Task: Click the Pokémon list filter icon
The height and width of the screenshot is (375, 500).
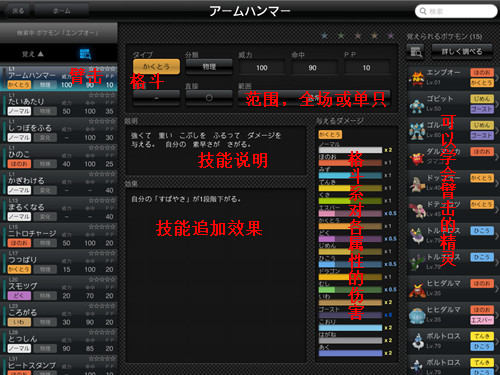Action: (x=416, y=52)
